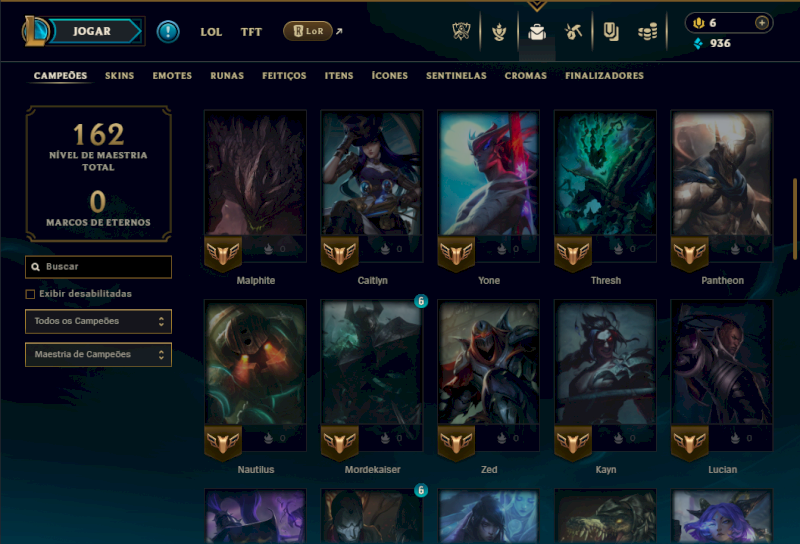Click the Buscar search field
This screenshot has width=800, height=544.
click(x=98, y=267)
